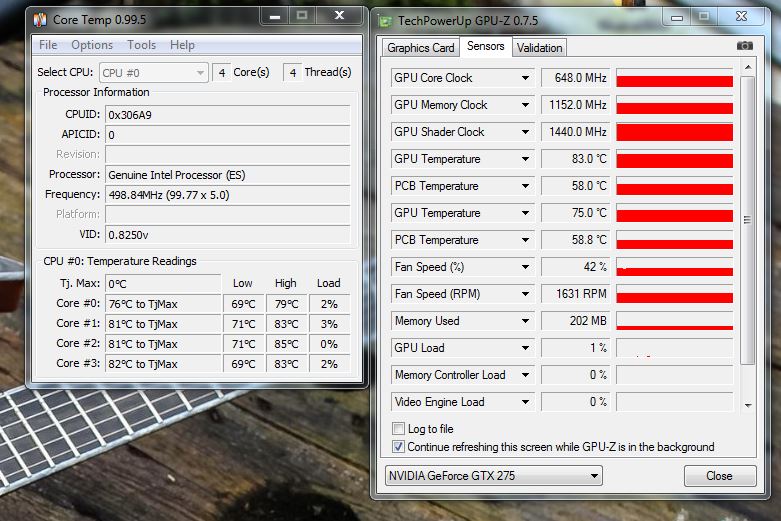Click the Tj. Max field 0°C
The image size is (781, 521).
point(163,284)
